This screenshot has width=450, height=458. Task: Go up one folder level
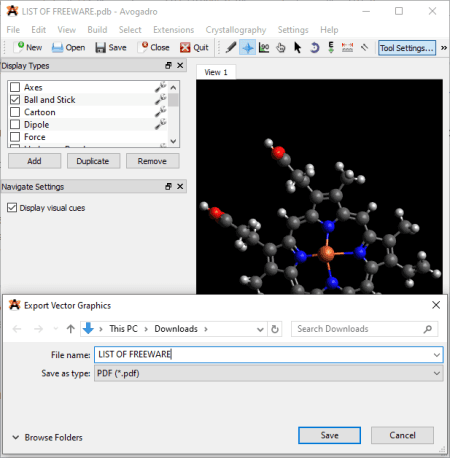tap(70, 329)
